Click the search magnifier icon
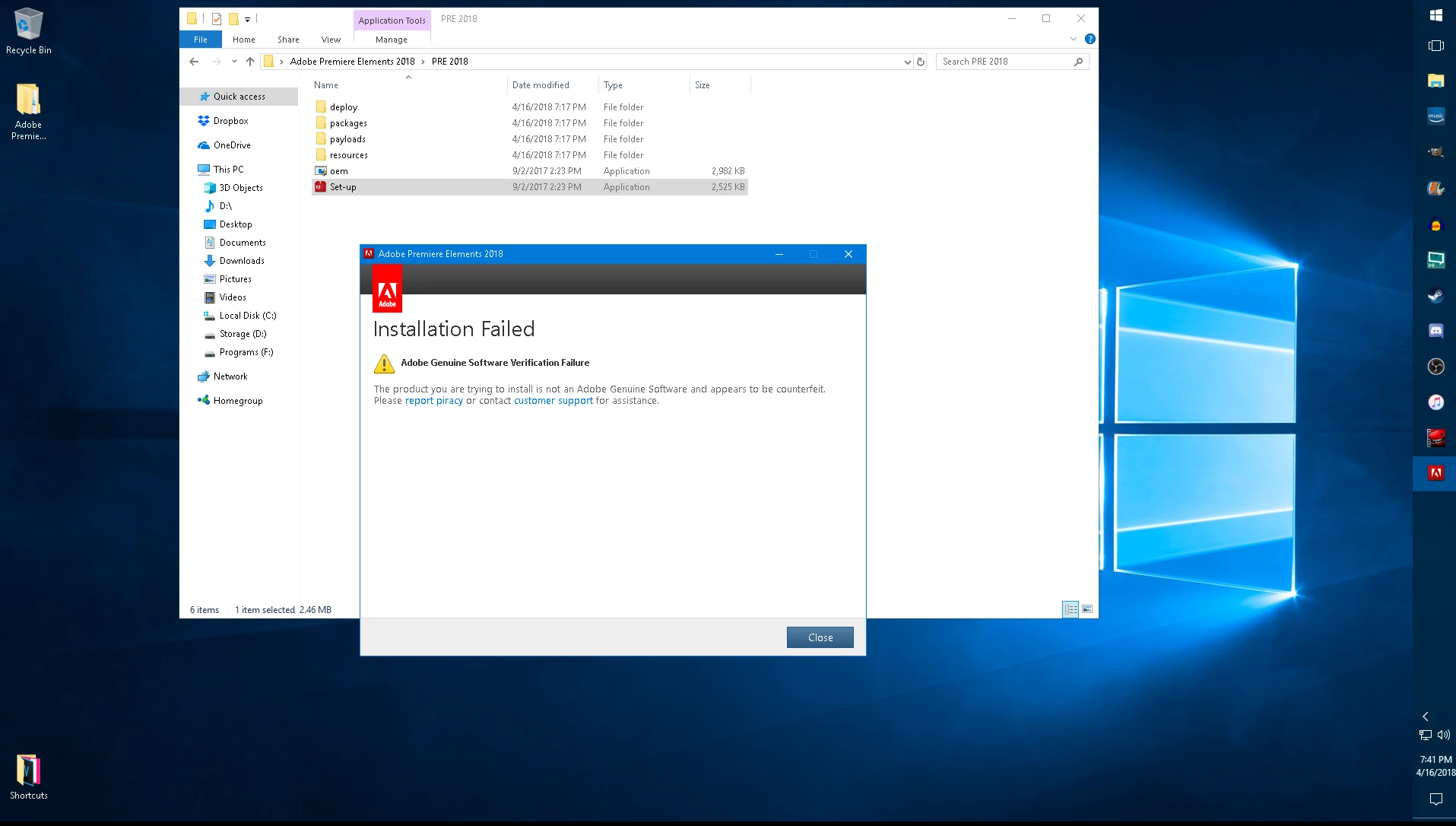 click(x=1078, y=62)
